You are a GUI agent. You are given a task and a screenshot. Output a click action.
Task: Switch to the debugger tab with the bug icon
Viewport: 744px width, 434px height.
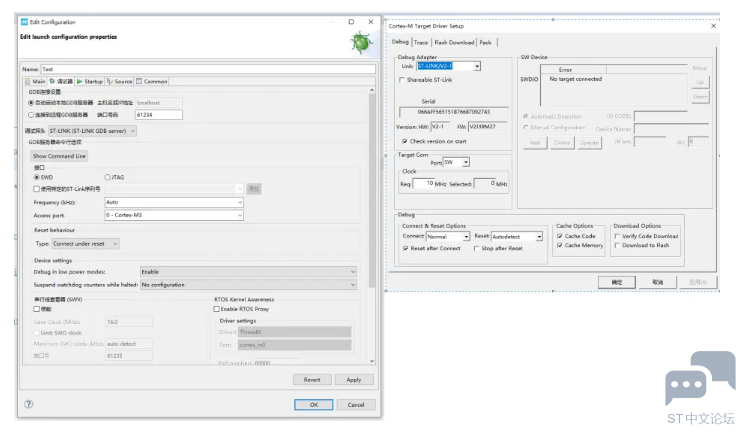pyautogui.click(x=61, y=82)
